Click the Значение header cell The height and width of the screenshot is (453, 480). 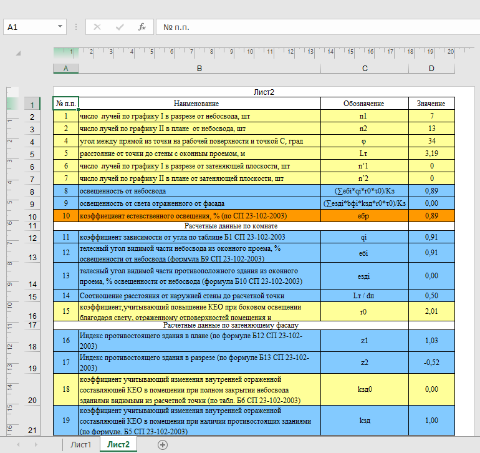pyautogui.click(x=431, y=103)
